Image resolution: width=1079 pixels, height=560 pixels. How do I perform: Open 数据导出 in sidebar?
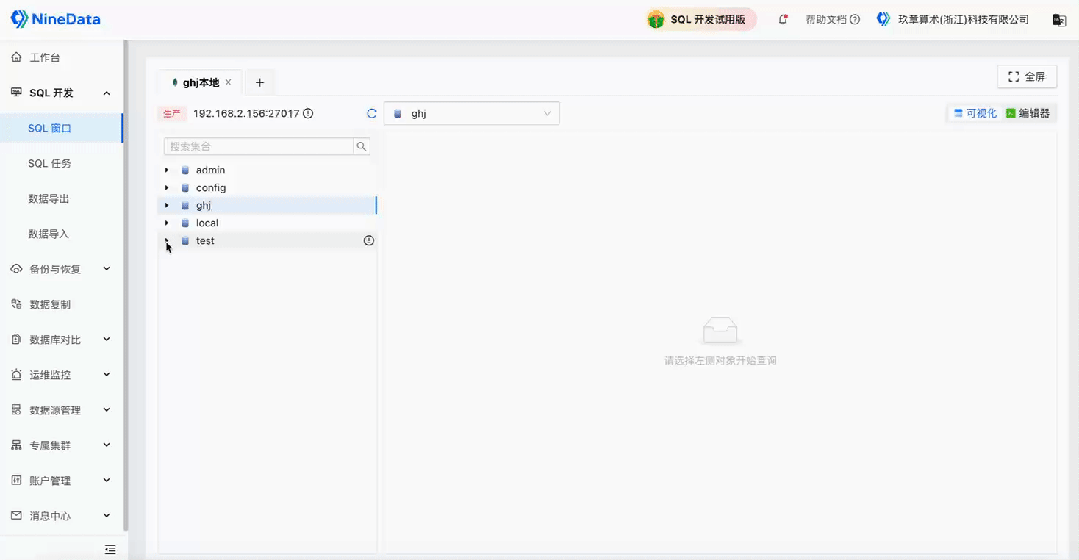[49, 199]
